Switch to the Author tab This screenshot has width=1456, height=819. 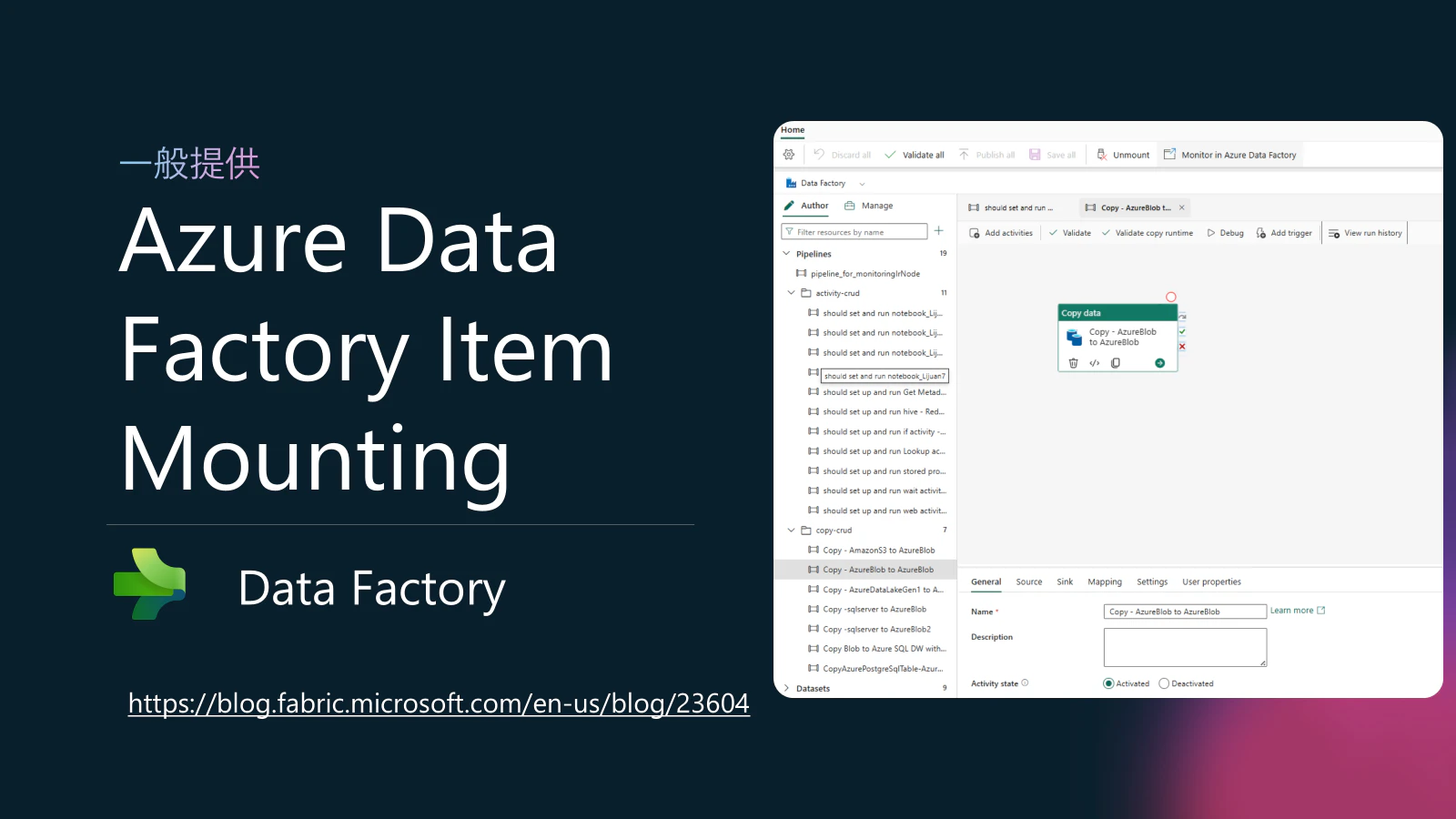click(806, 206)
